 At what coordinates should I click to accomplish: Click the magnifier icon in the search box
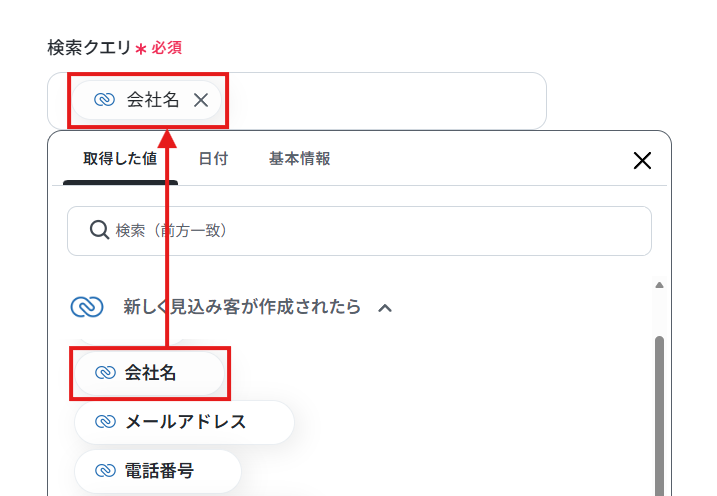coord(99,230)
